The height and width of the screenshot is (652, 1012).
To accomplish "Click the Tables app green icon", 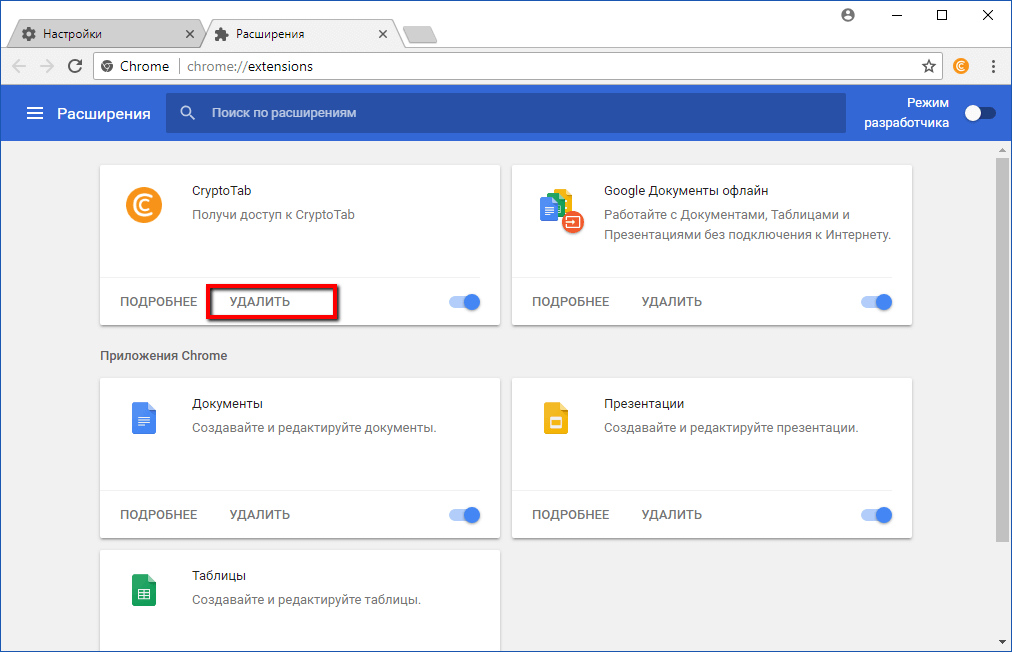I will click(x=144, y=590).
